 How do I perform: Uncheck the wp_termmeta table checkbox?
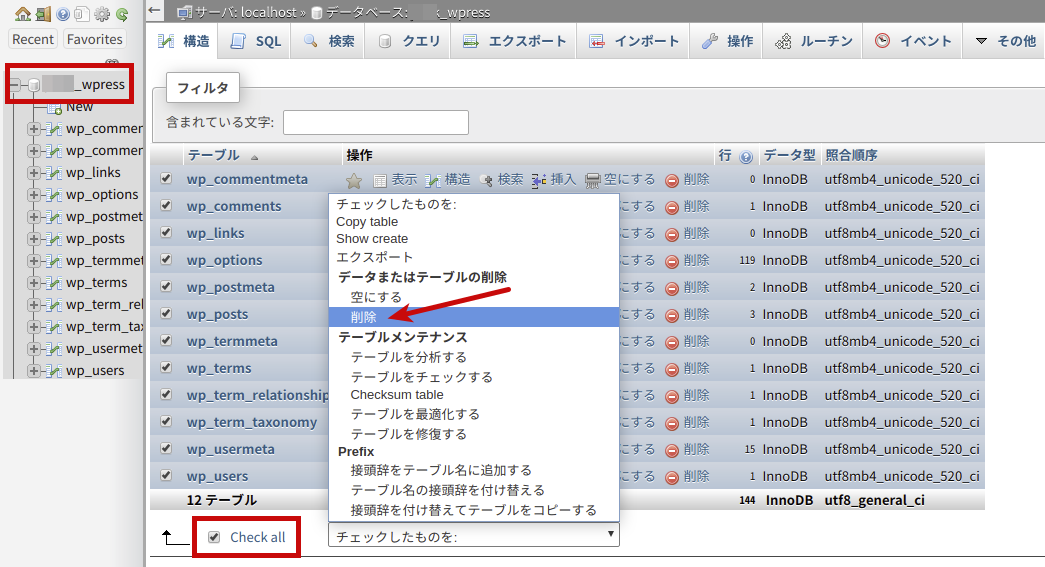coord(166,340)
